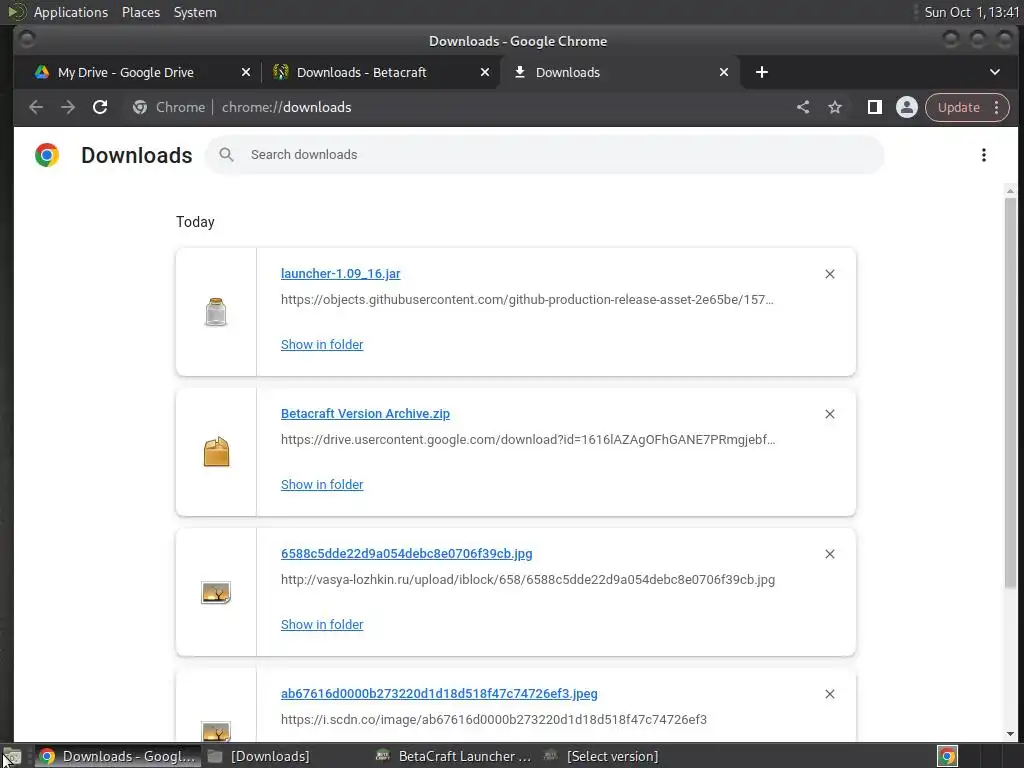Remove Betacraft Version Archive.zip from list
The height and width of the screenshot is (768, 1024).
pyautogui.click(x=829, y=414)
